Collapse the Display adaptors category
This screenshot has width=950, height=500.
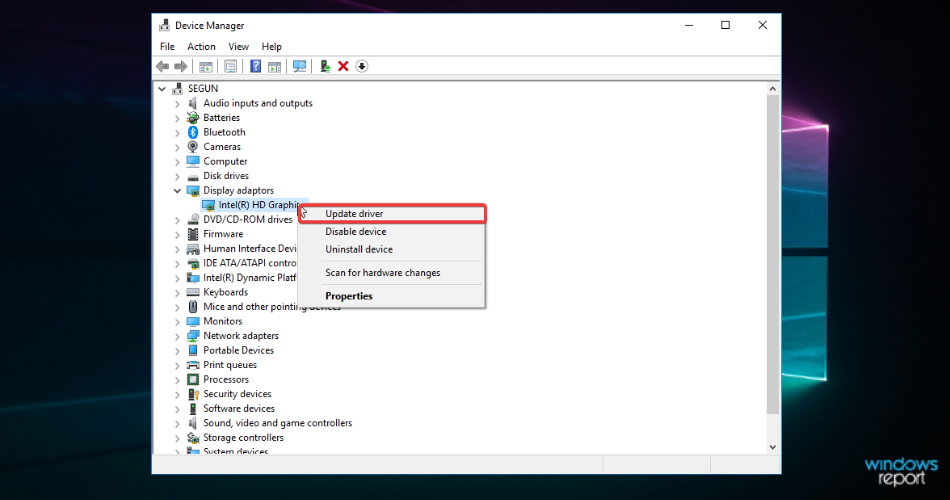pyautogui.click(x=177, y=190)
